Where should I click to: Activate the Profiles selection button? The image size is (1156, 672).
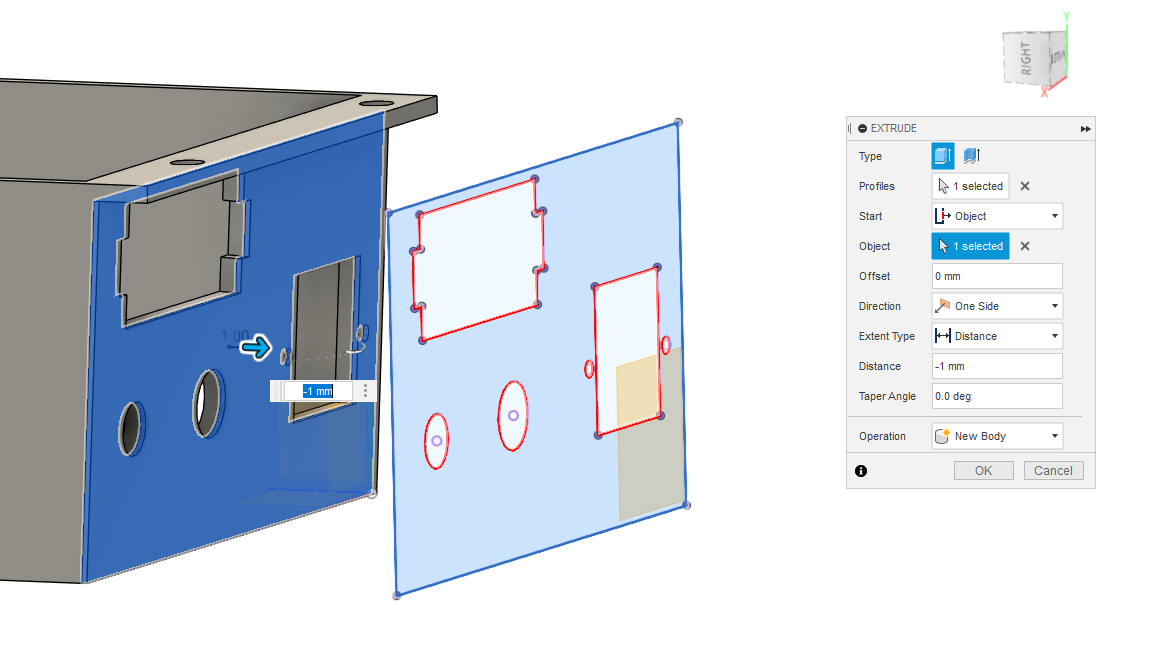coord(970,186)
